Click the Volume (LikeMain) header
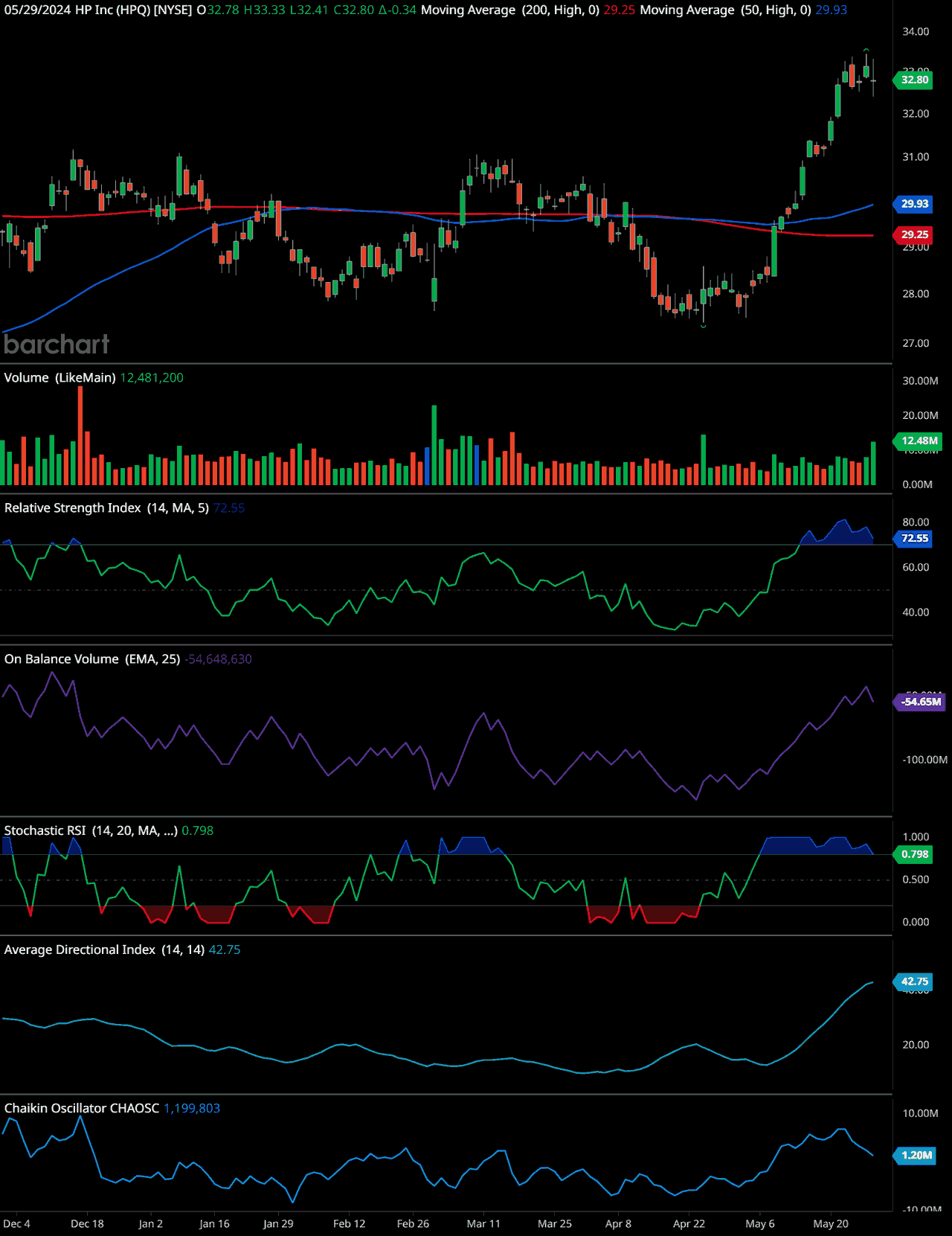This screenshot has width=952, height=1236. [x=59, y=378]
